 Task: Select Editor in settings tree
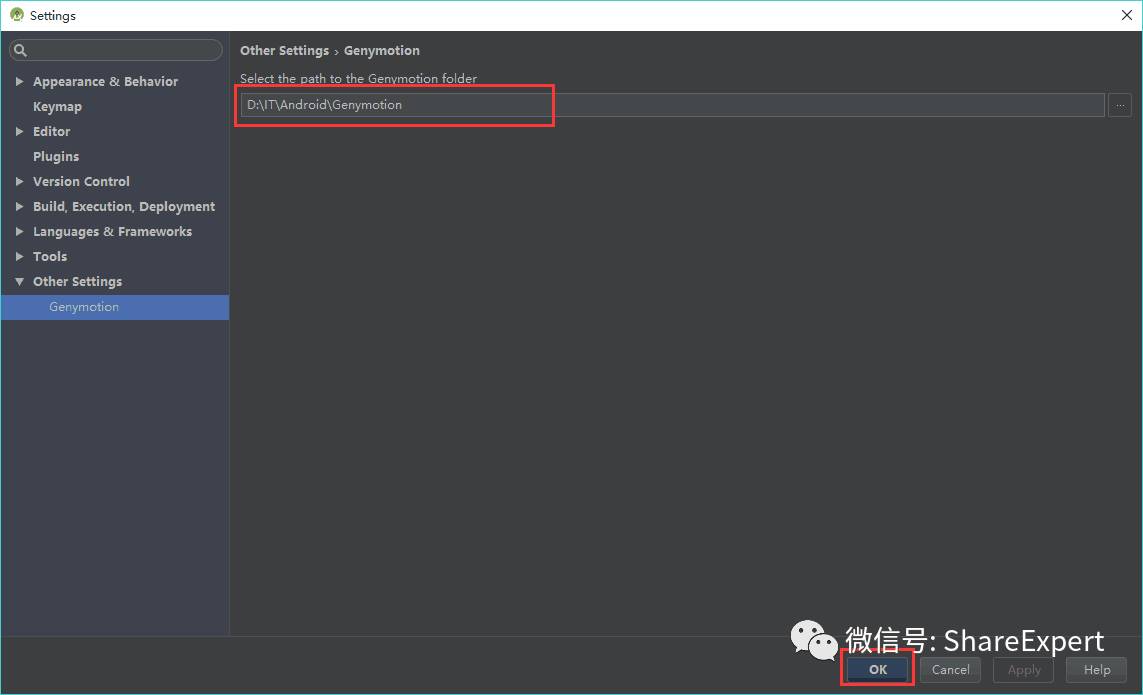(51, 131)
